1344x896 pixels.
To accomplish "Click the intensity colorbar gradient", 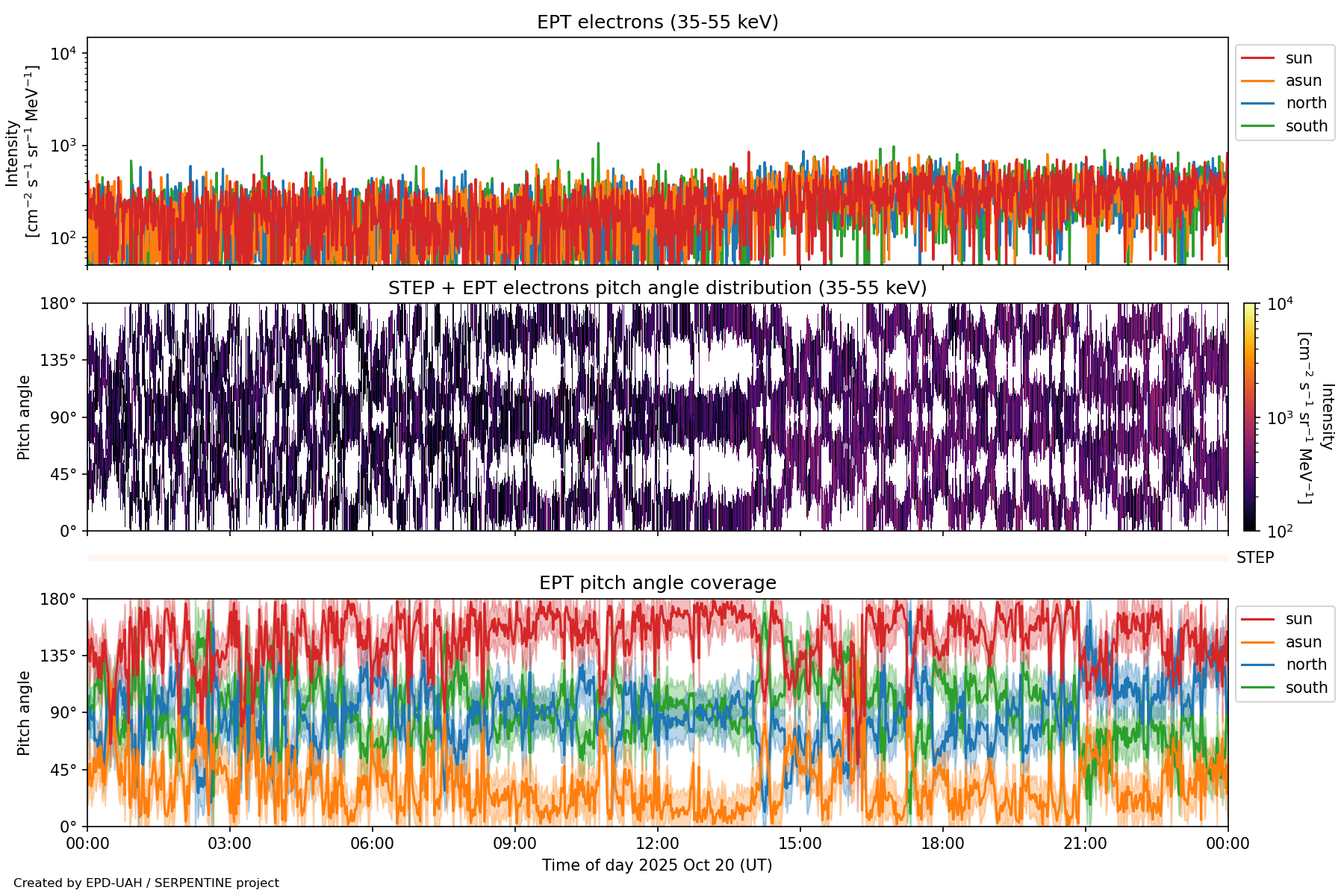I will point(1249,417).
